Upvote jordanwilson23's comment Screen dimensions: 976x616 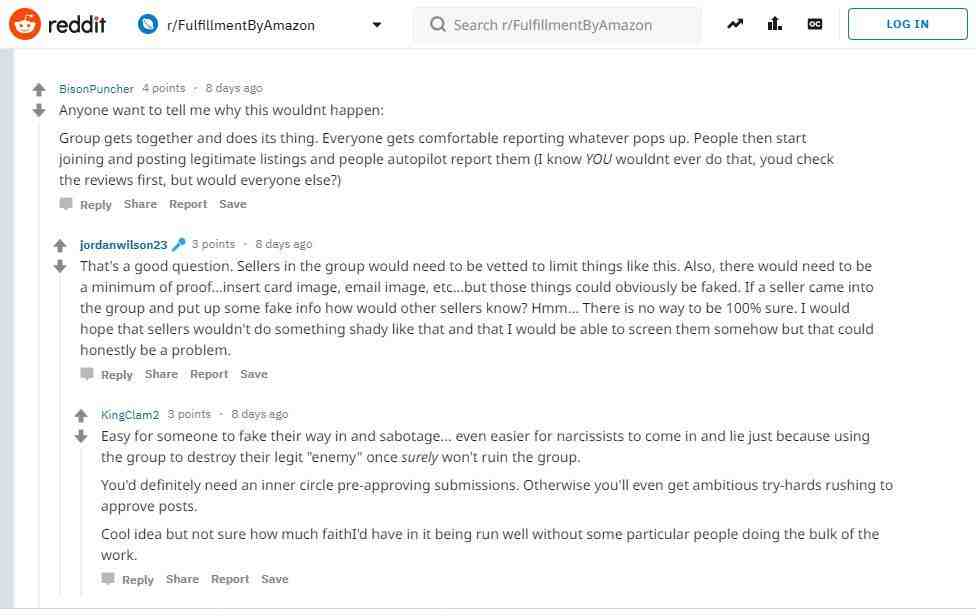click(x=60, y=246)
